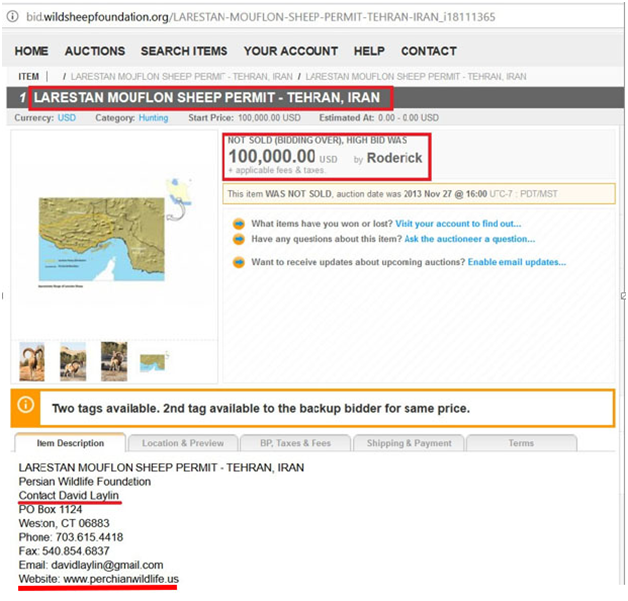Open the HOME menu item

[x=32, y=51]
